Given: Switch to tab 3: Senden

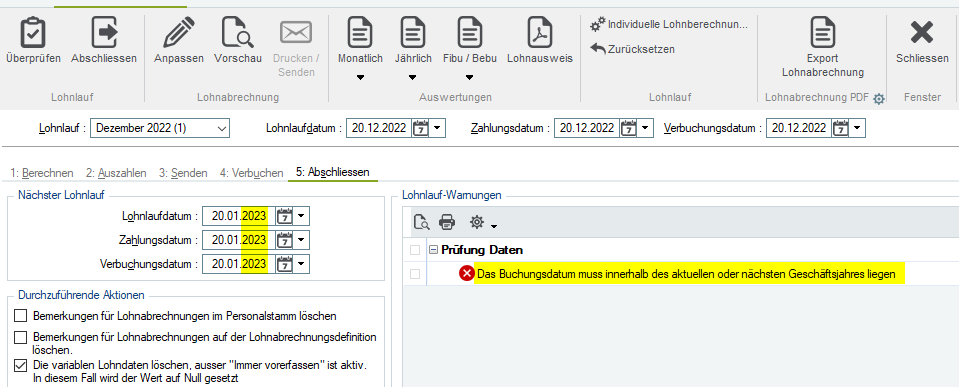Looking at the screenshot, I should tap(183, 172).
